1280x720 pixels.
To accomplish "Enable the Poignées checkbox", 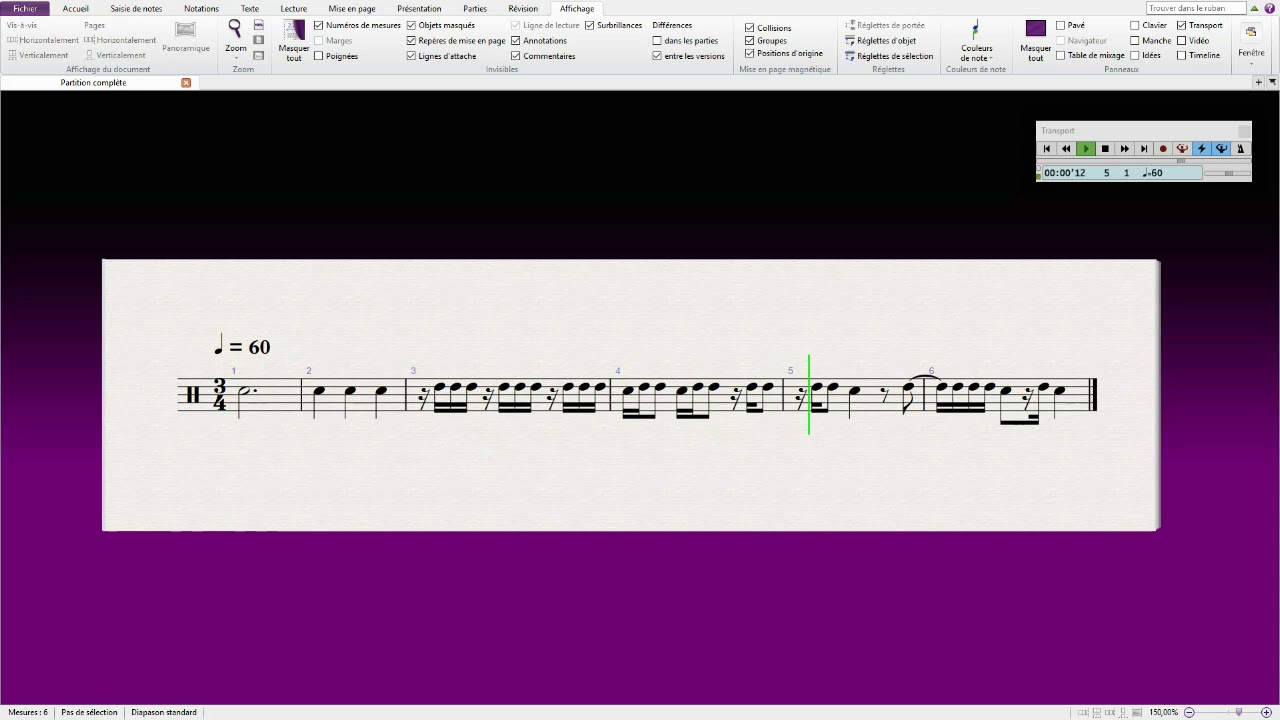I will coord(319,56).
